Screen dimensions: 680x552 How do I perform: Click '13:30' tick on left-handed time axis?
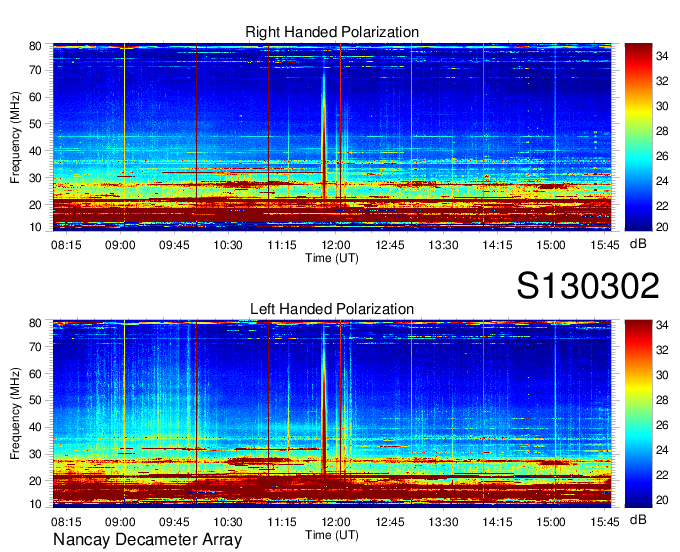pyautogui.click(x=443, y=522)
